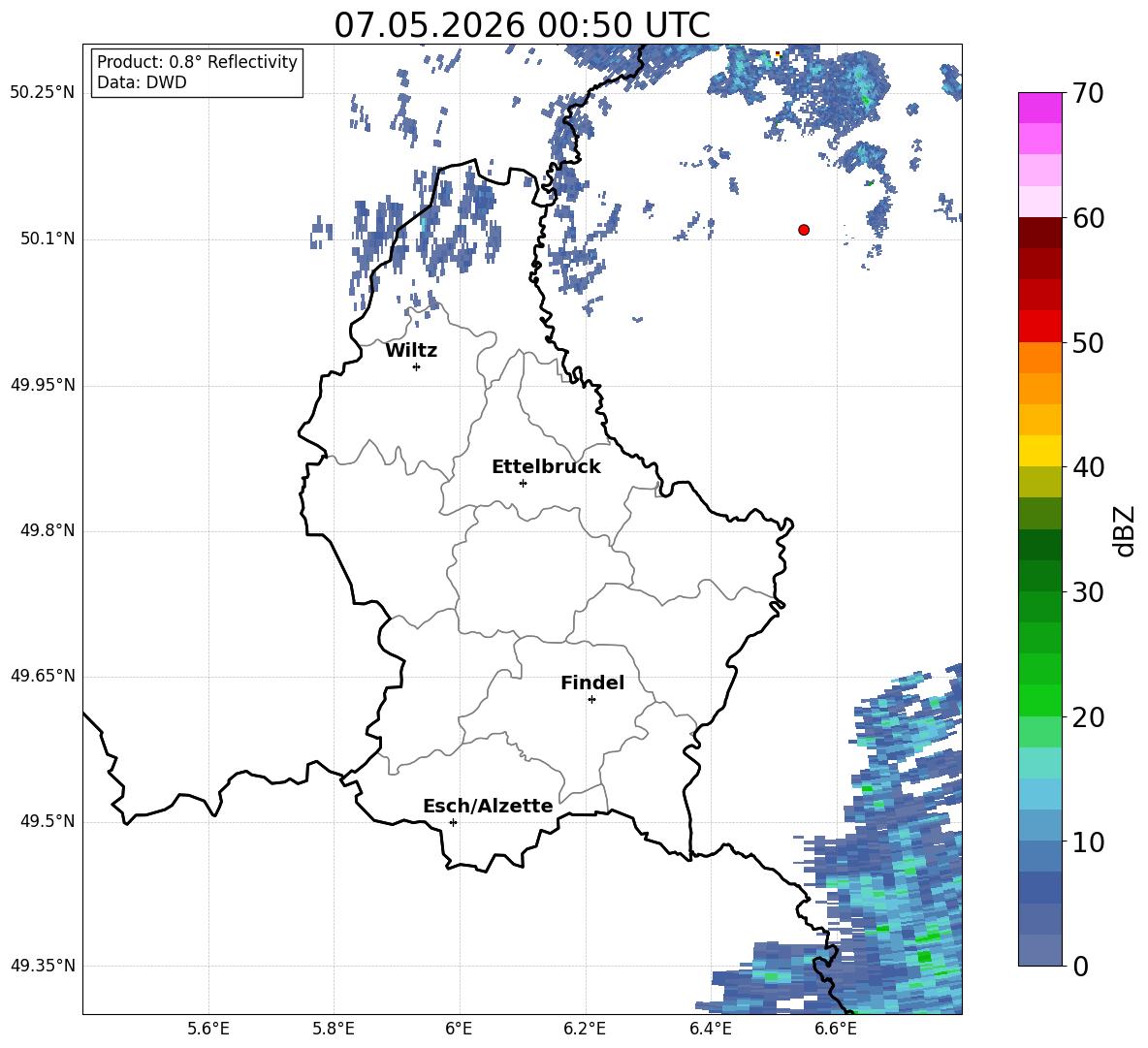Click the 07.05.2026 00:50 UTC title
This screenshot has width=1148, height=1048.
(x=522, y=25)
